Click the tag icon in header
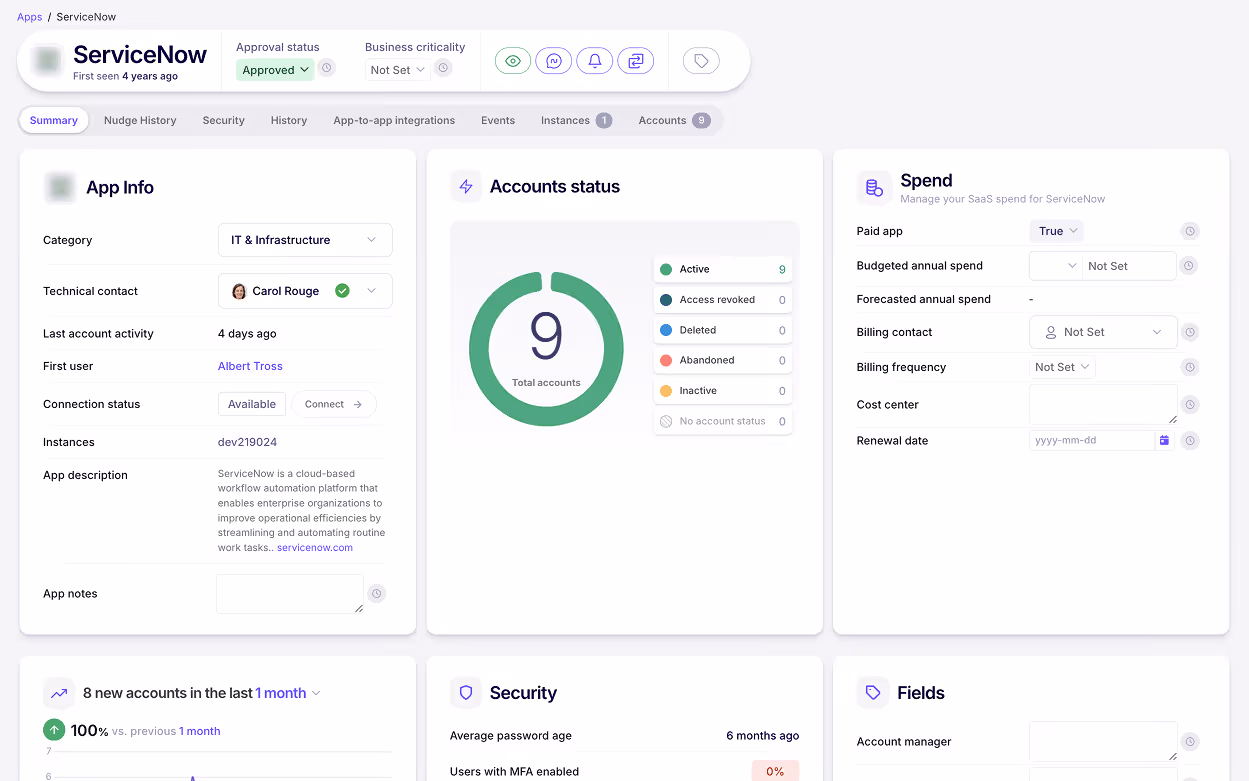 (x=701, y=61)
